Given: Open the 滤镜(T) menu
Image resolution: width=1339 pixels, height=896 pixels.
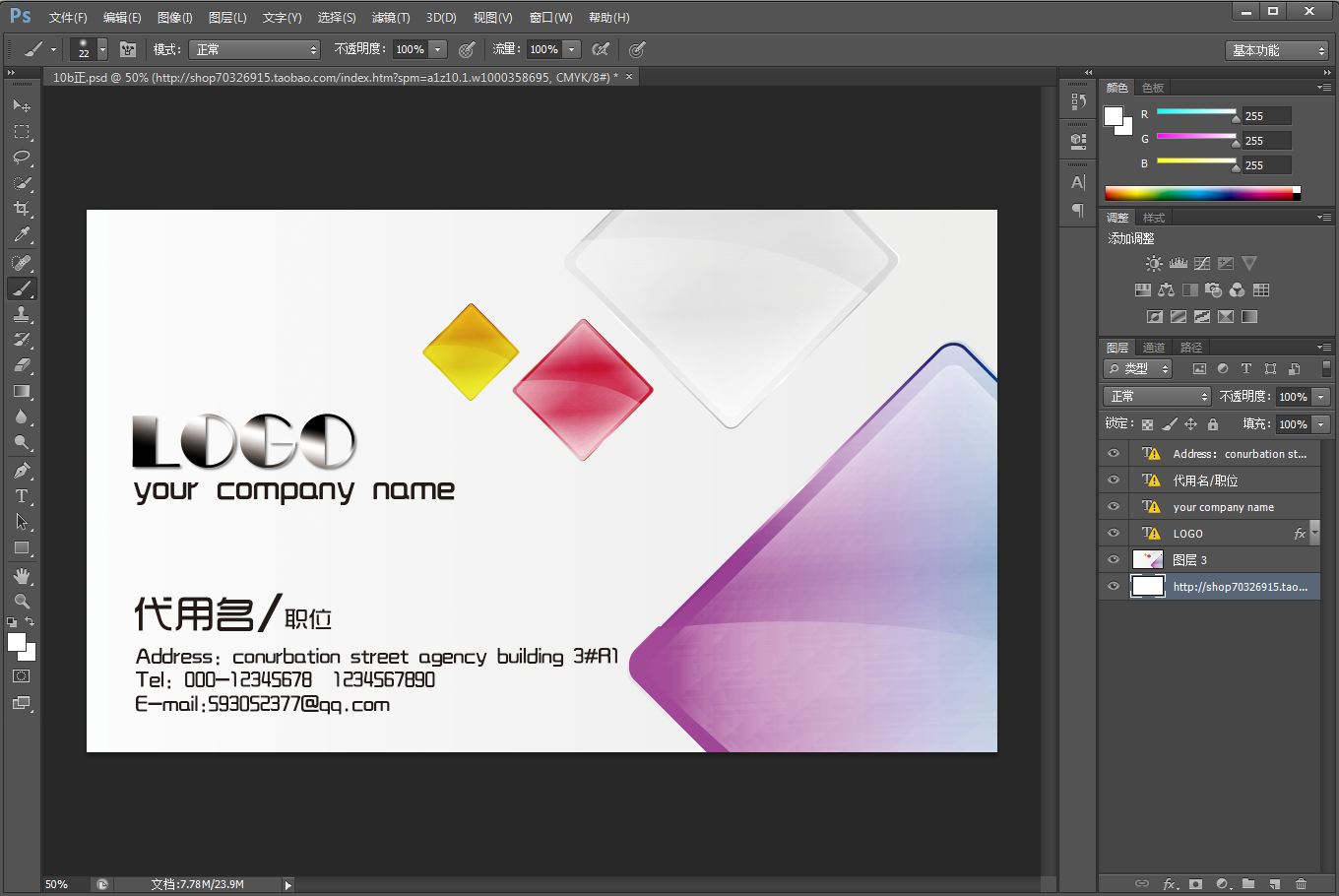Looking at the screenshot, I should 391,18.
